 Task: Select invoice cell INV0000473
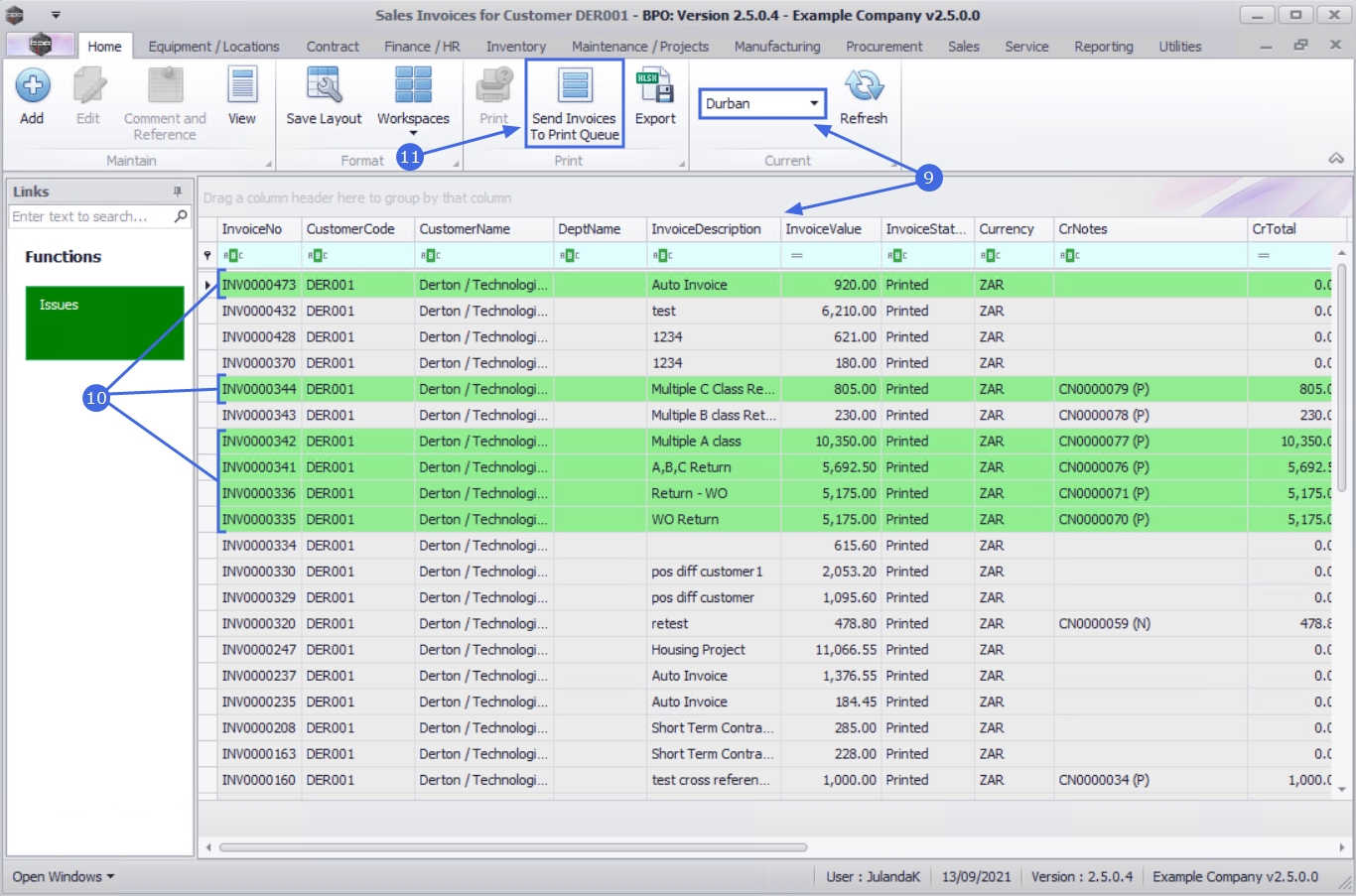pyautogui.click(x=259, y=285)
